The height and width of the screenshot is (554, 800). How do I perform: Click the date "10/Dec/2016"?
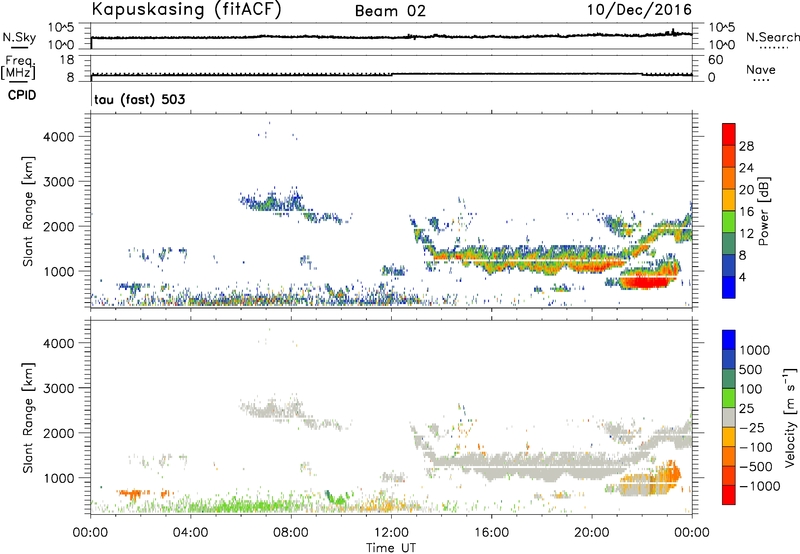coord(639,10)
